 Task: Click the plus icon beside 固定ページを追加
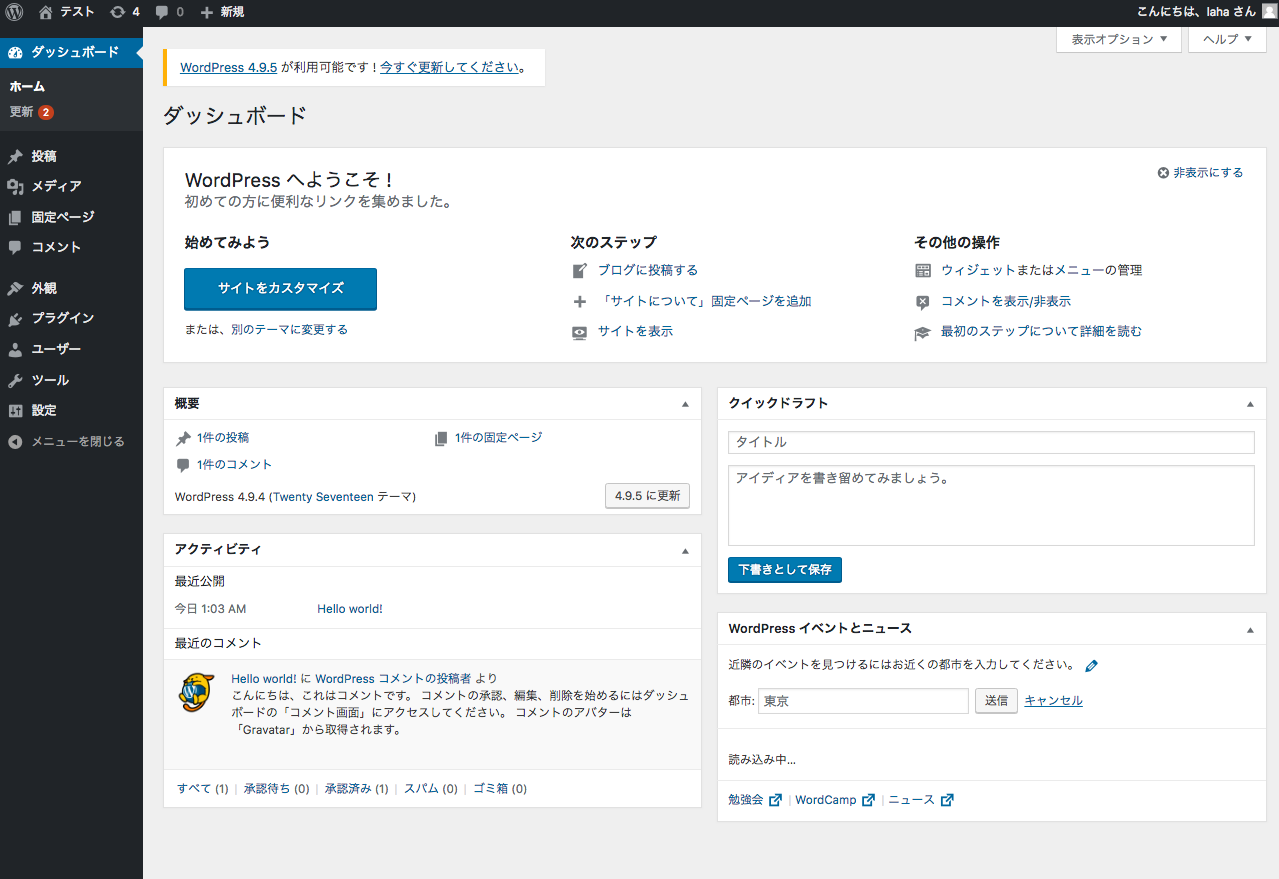coord(580,302)
